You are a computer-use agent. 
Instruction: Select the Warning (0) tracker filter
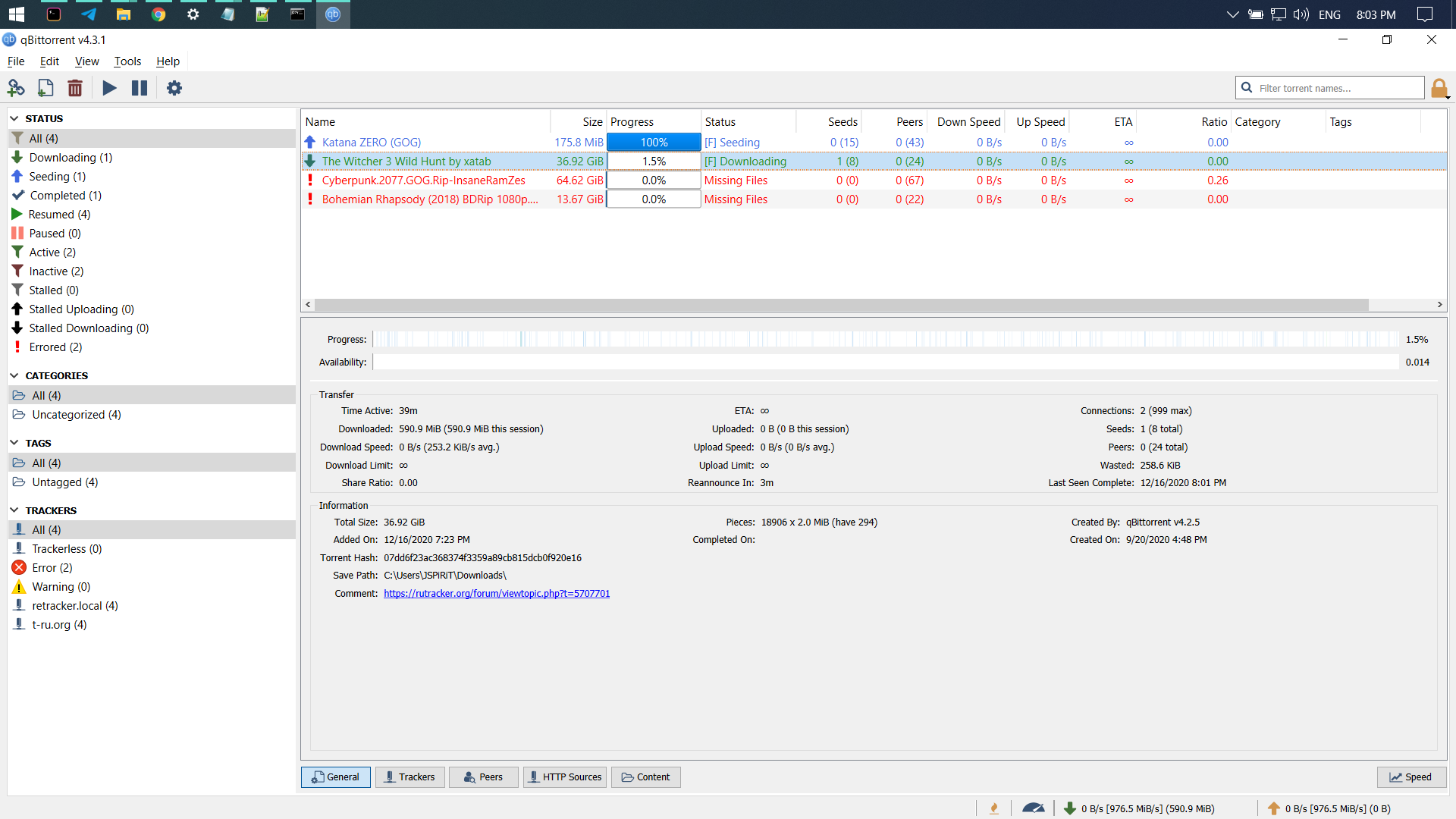coord(152,586)
